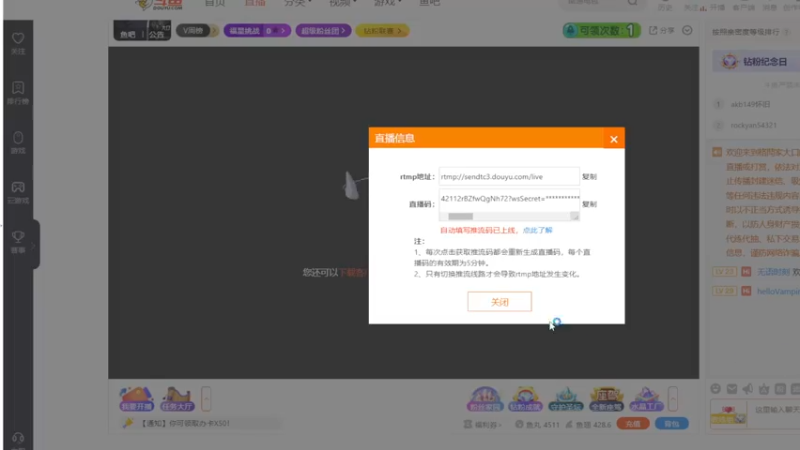The width and height of the screenshot is (800, 450).
Task: Click the 背包 backpack button
Action: pyautogui.click(x=671, y=423)
